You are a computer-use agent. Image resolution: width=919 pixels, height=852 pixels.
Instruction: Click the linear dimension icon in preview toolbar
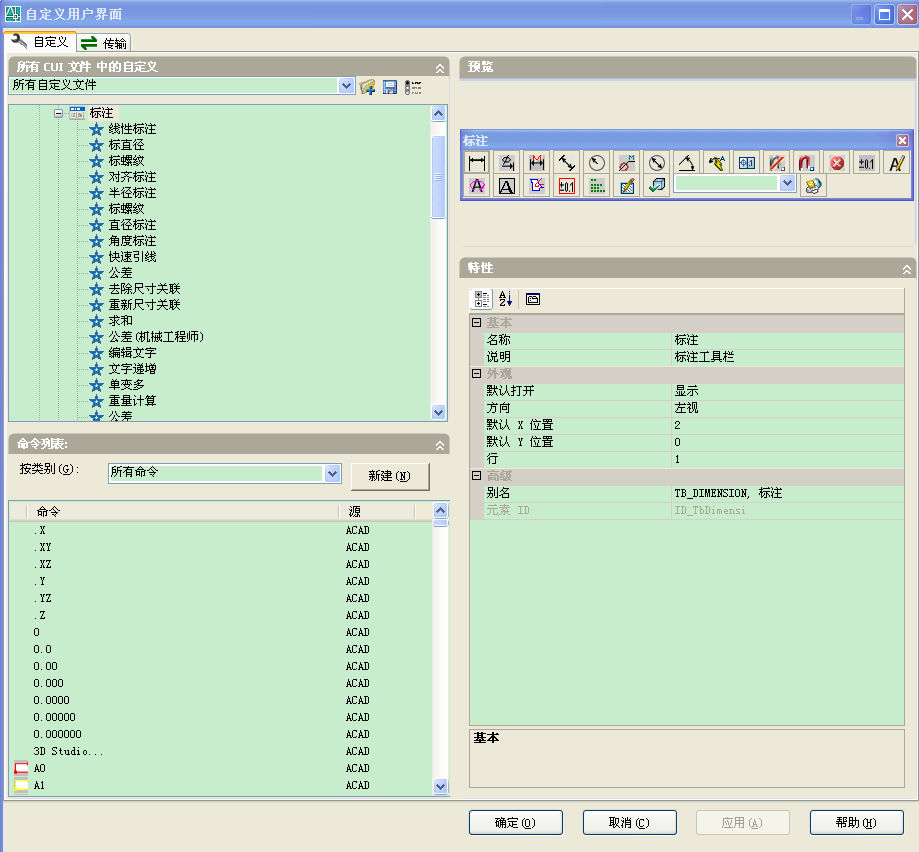pos(477,162)
